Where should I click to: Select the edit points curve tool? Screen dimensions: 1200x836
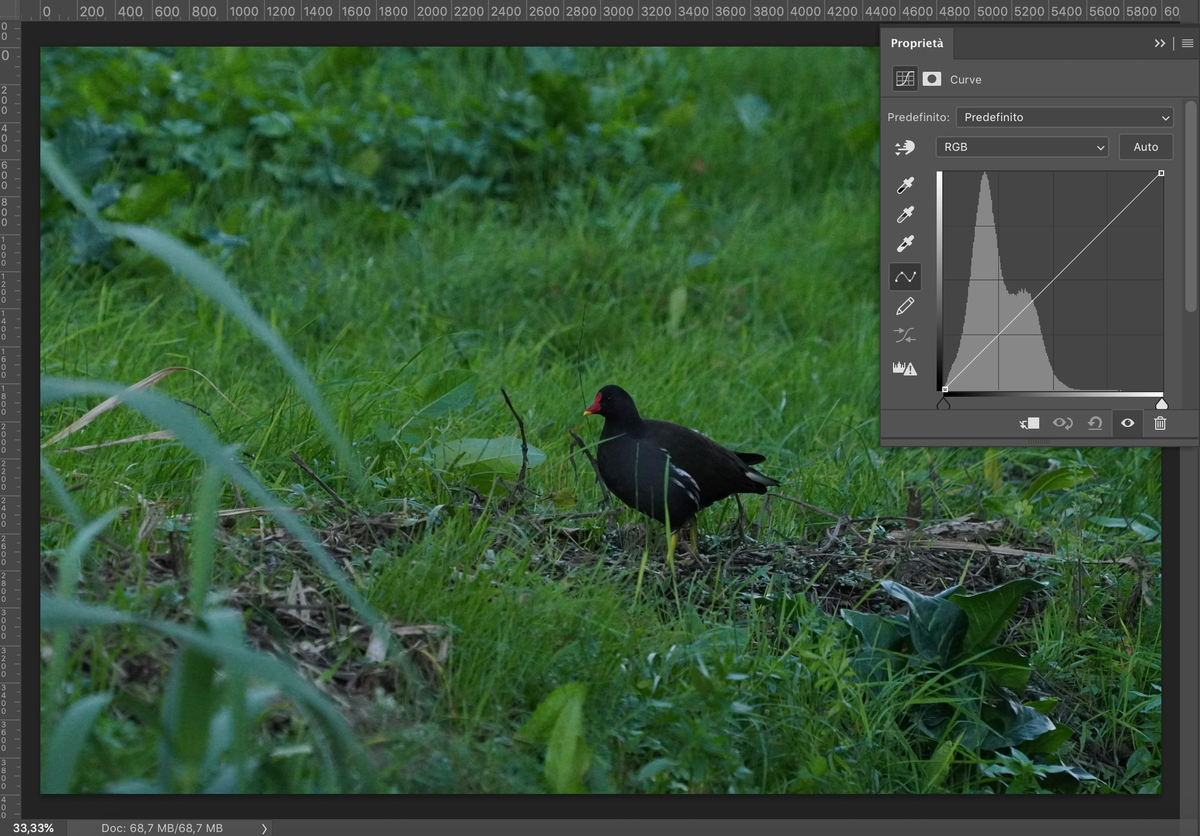pos(905,277)
